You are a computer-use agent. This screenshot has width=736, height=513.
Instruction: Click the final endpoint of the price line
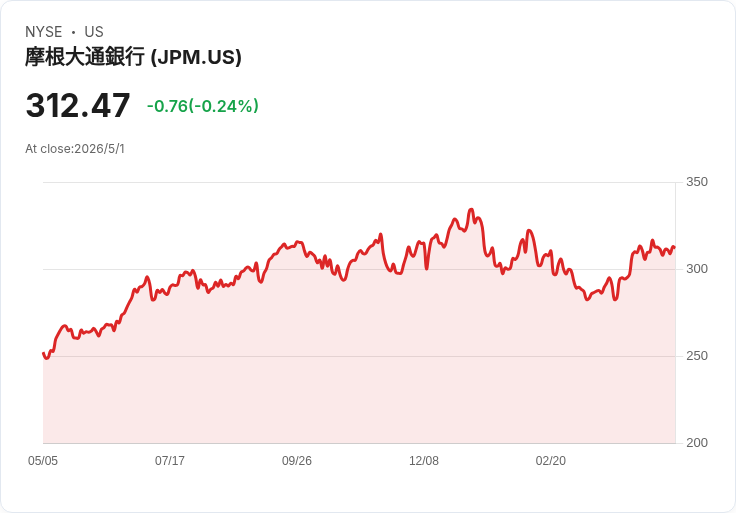(x=675, y=247)
